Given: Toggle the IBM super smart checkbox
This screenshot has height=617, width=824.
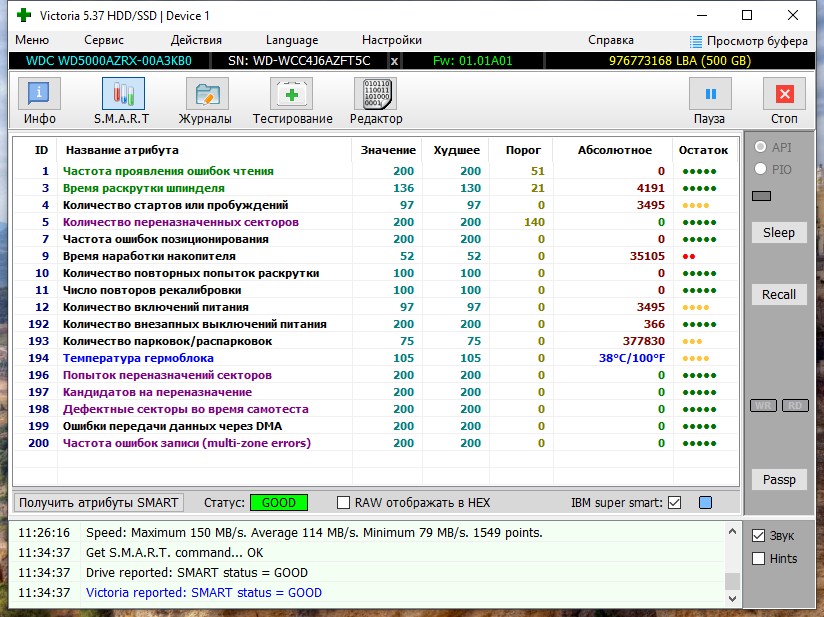Looking at the screenshot, I should [x=674, y=502].
